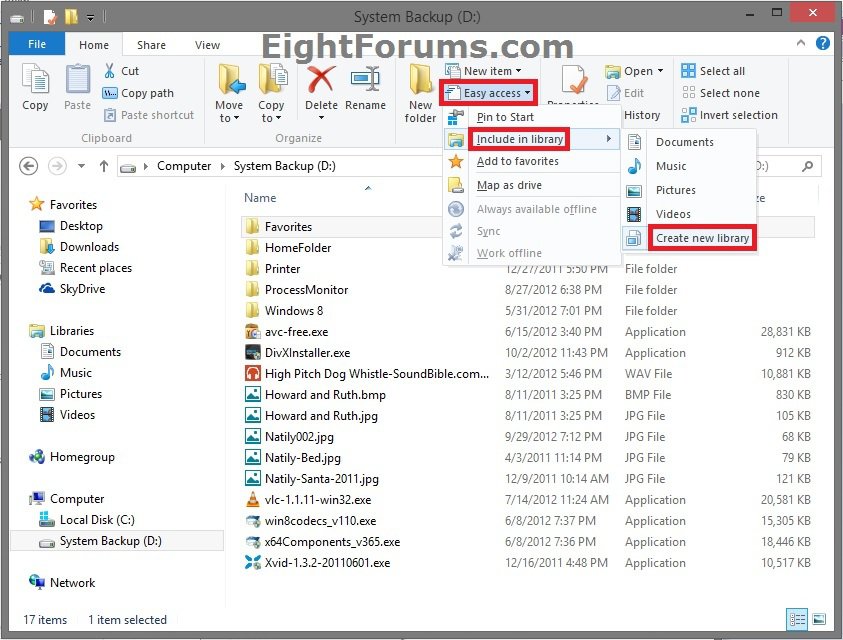
Task: Collapse the ribbon with the chevron arrow
Action: [801, 44]
